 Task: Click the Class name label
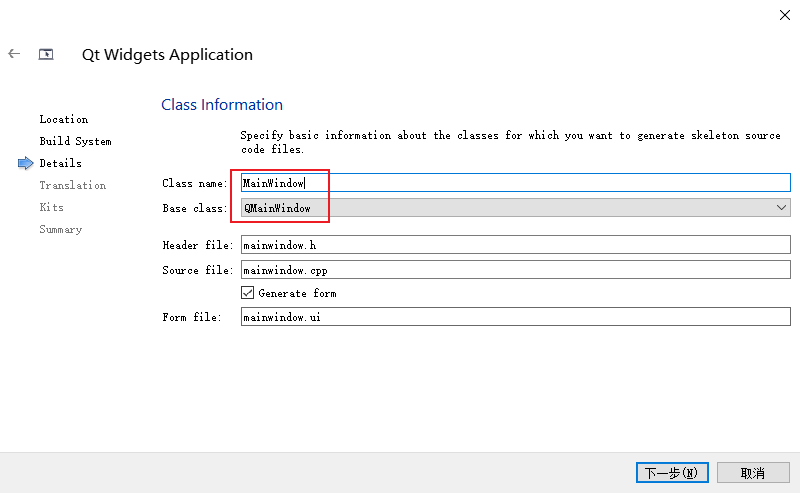point(195,183)
